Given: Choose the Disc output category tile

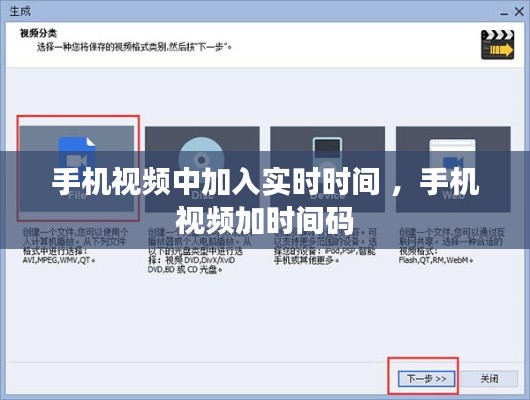Looking at the screenshot, I should [202, 169].
